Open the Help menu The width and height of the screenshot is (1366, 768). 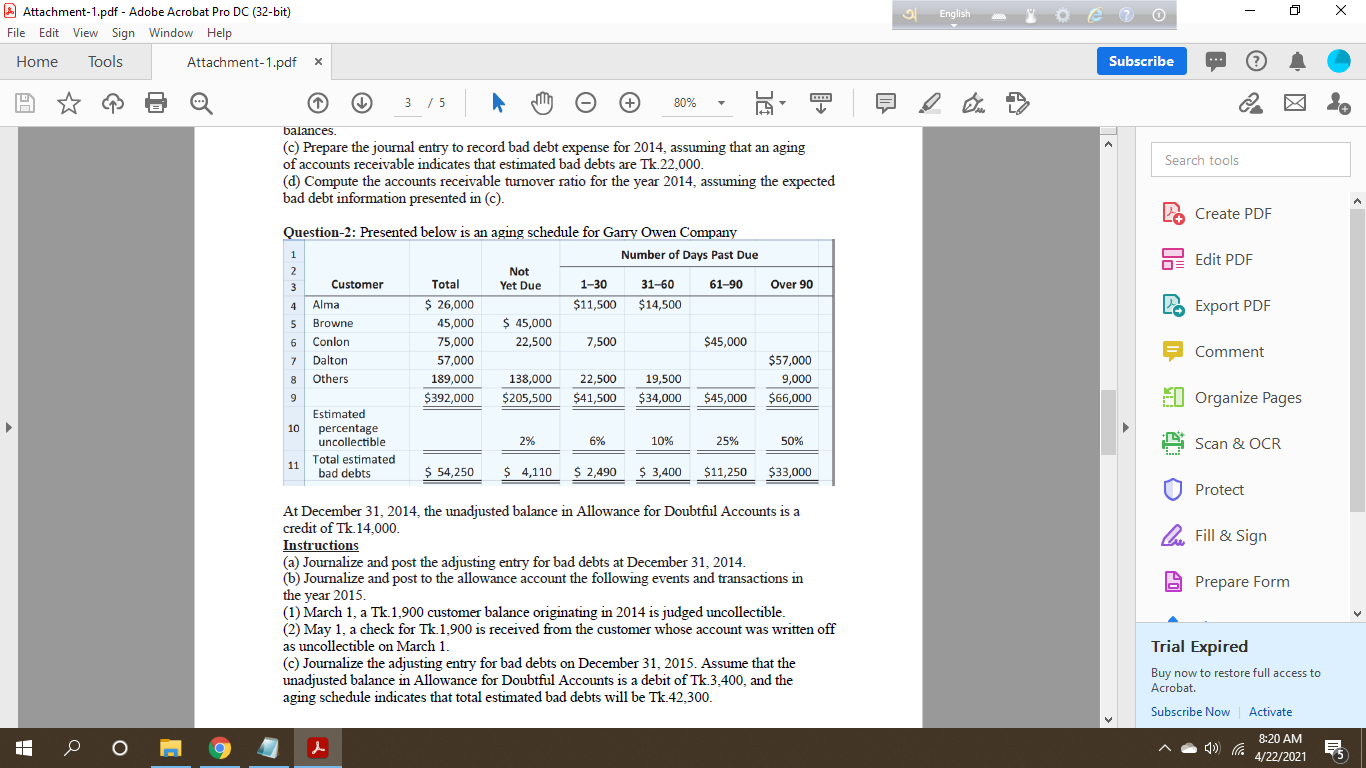coord(219,33)
